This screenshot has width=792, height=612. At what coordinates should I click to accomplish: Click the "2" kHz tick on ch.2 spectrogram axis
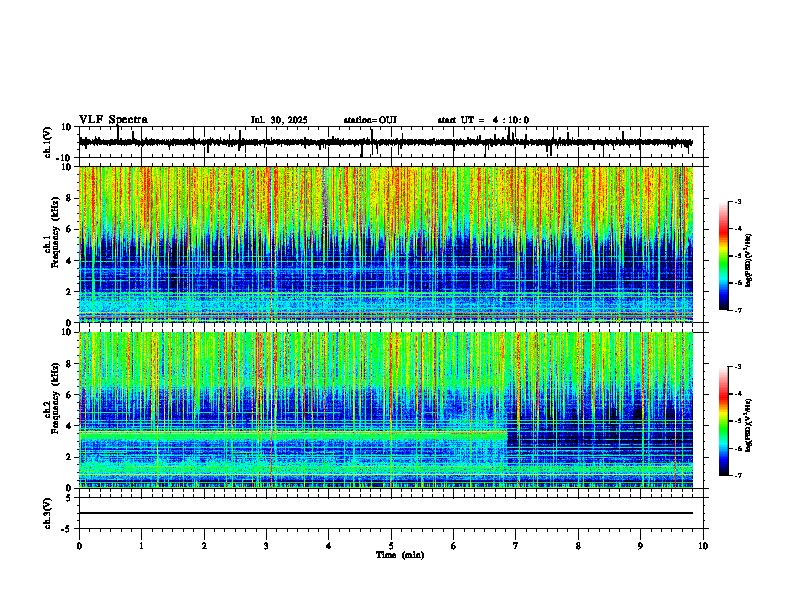pyautogui.click(x=70, y=457)
